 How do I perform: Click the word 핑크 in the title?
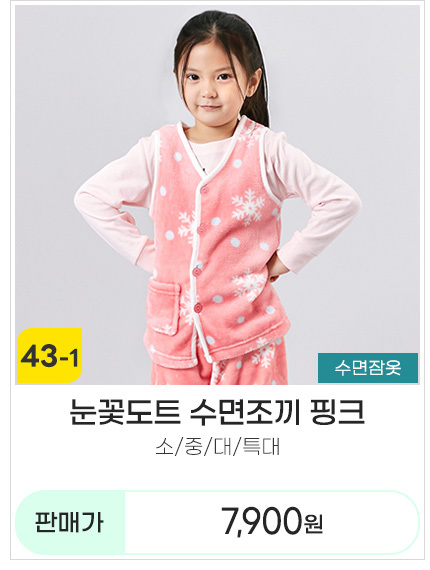[337, 412]
